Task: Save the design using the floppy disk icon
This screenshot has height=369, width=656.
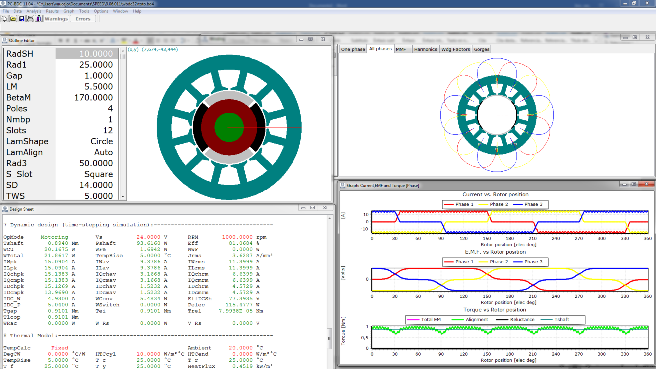Action: [21, 18]
